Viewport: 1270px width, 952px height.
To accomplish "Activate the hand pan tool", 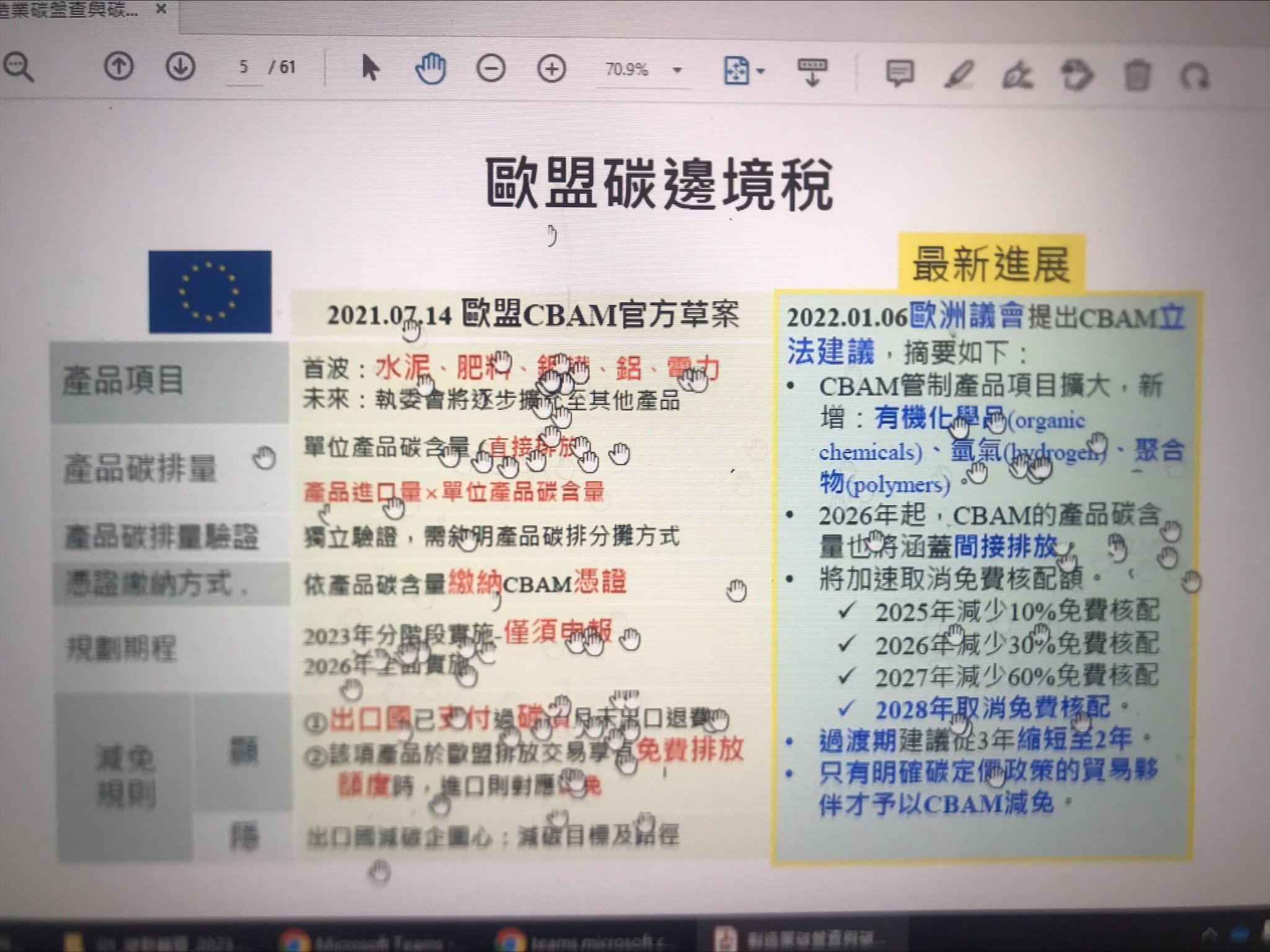I will [430, 68].
